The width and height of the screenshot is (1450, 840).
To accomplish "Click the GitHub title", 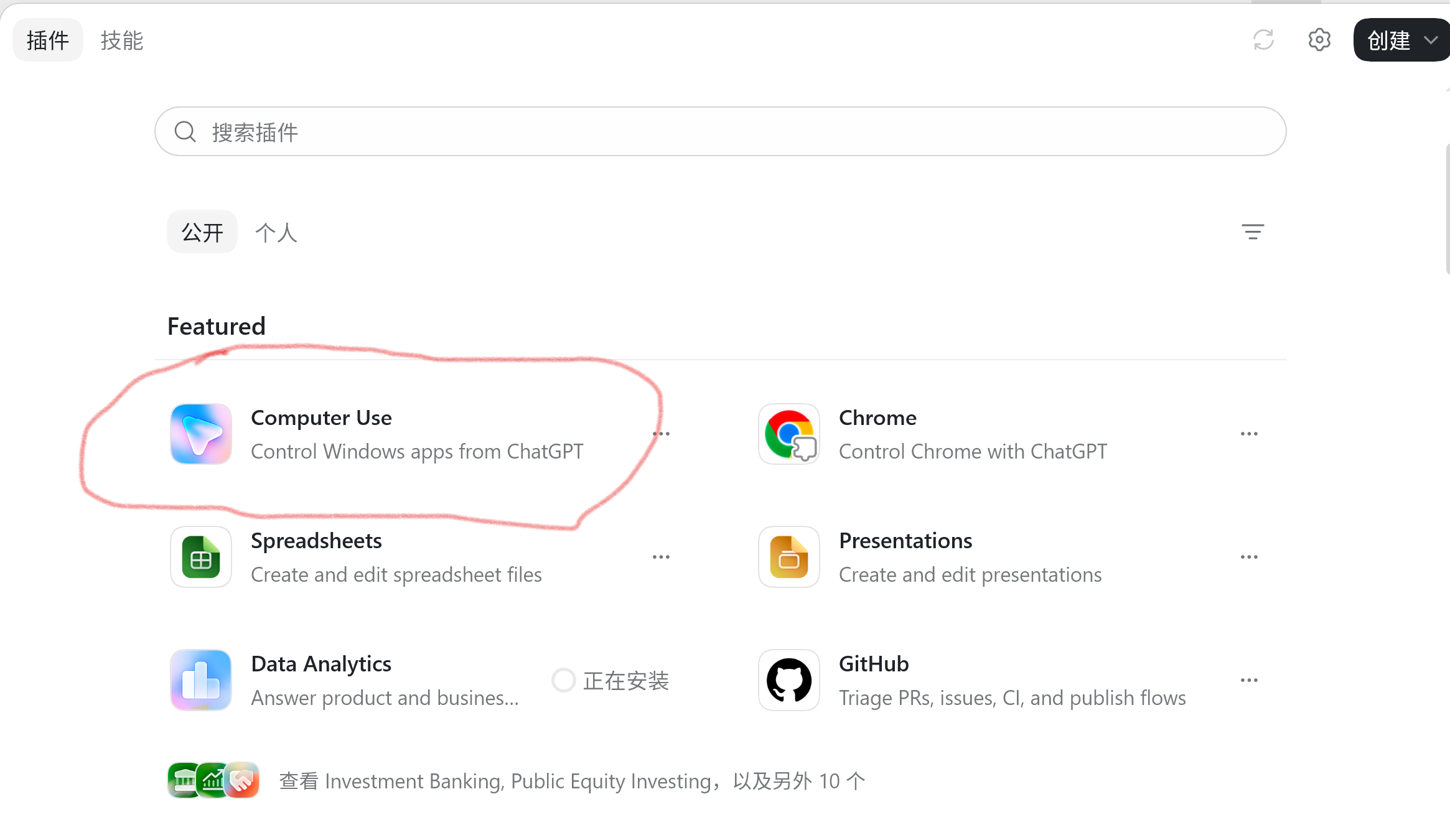I will point(874,664).
